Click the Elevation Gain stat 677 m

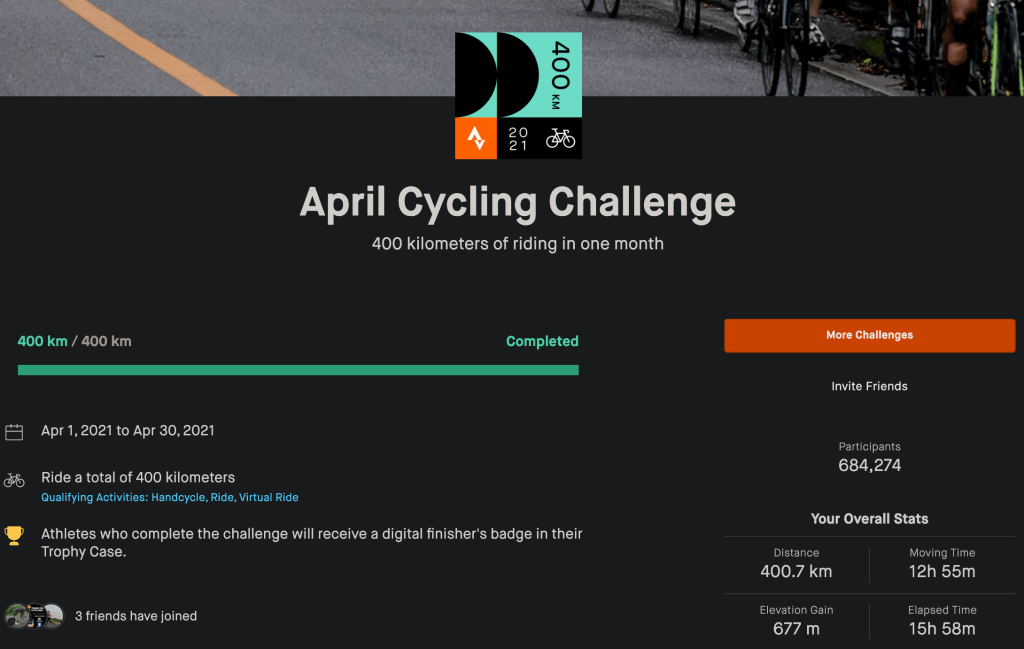[x=796, y=628]
